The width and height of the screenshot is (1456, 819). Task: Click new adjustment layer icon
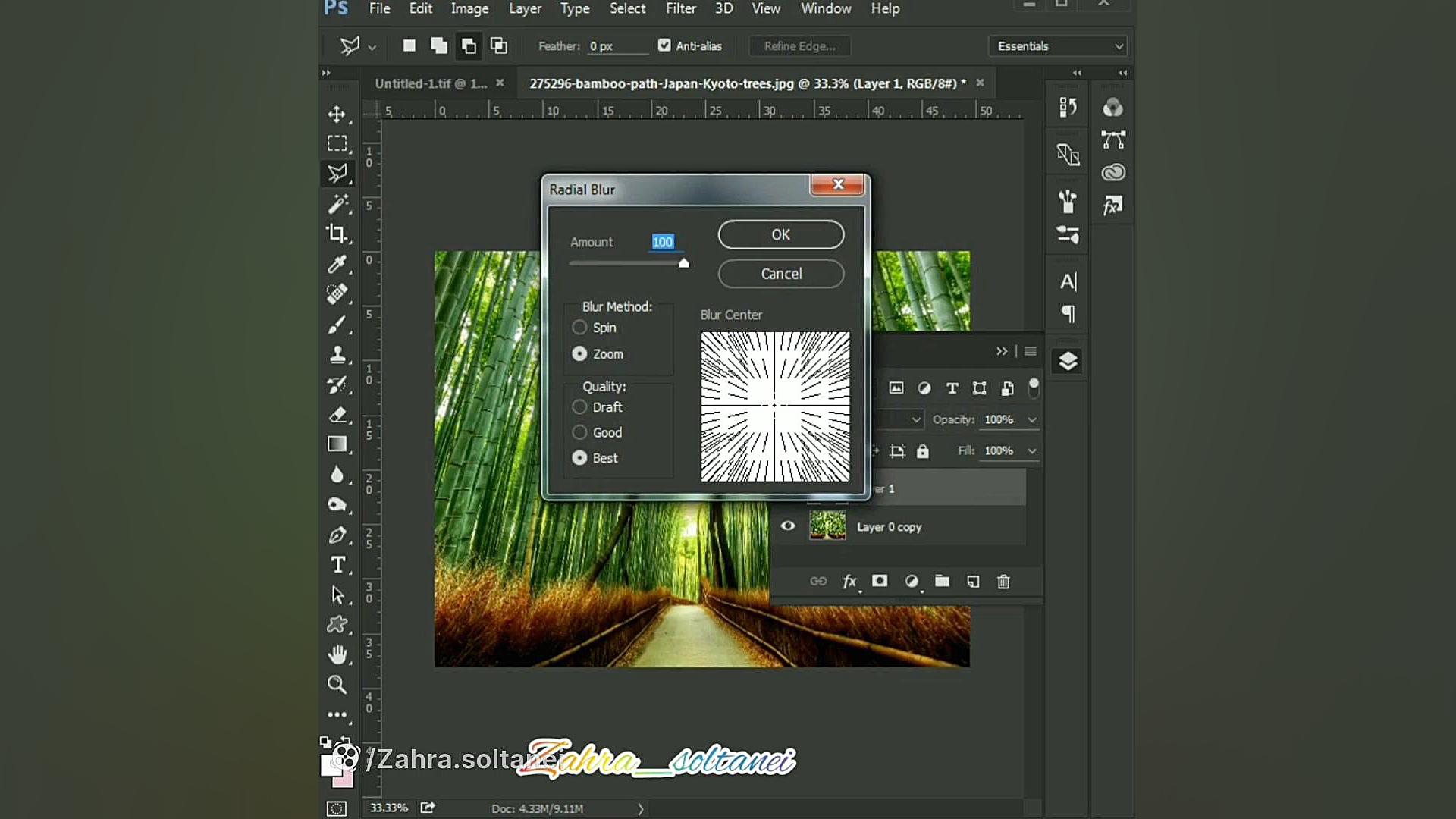click(x=912, y=582)
